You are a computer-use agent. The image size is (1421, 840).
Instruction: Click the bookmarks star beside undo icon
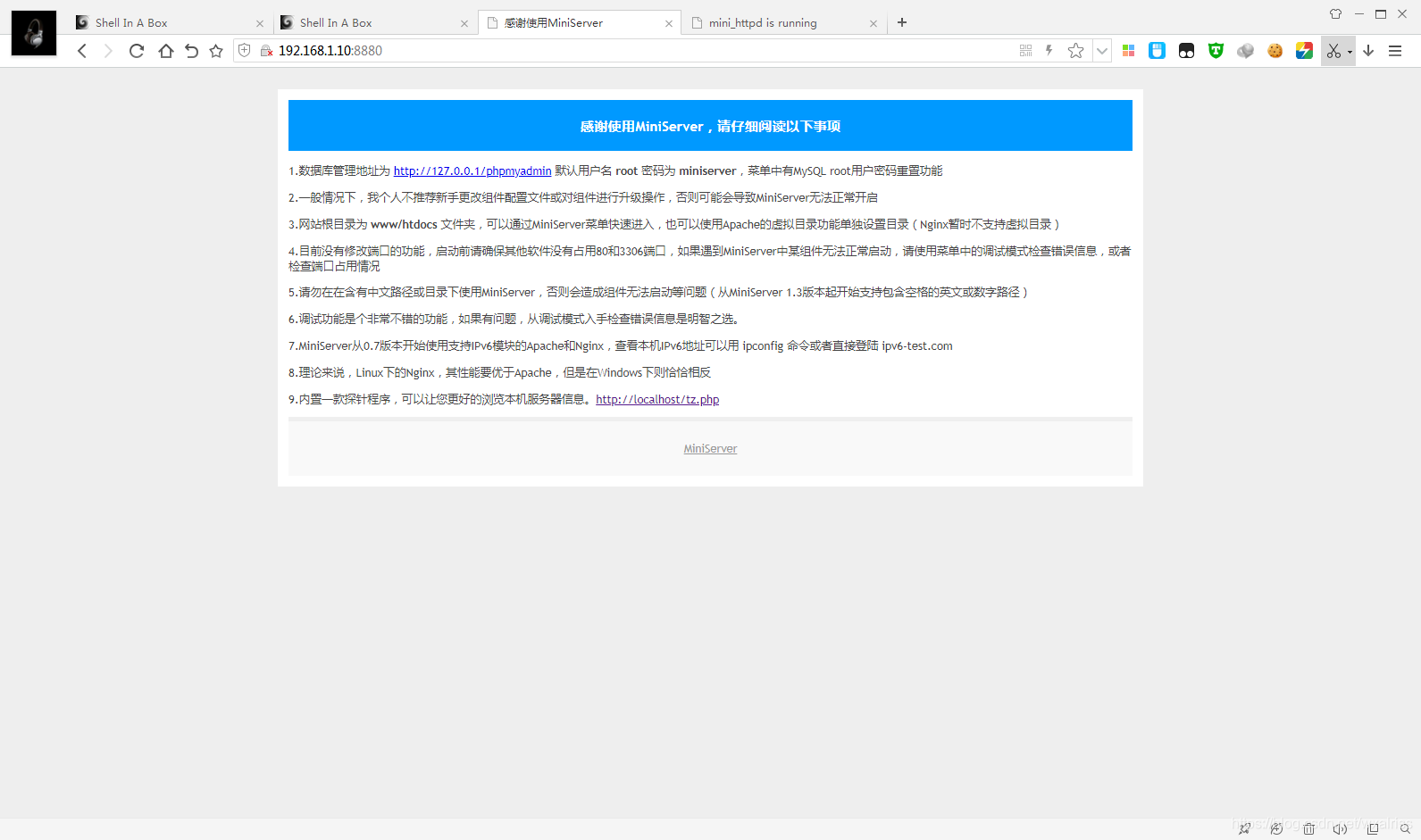pyautogui.click(x=216, y=51)
